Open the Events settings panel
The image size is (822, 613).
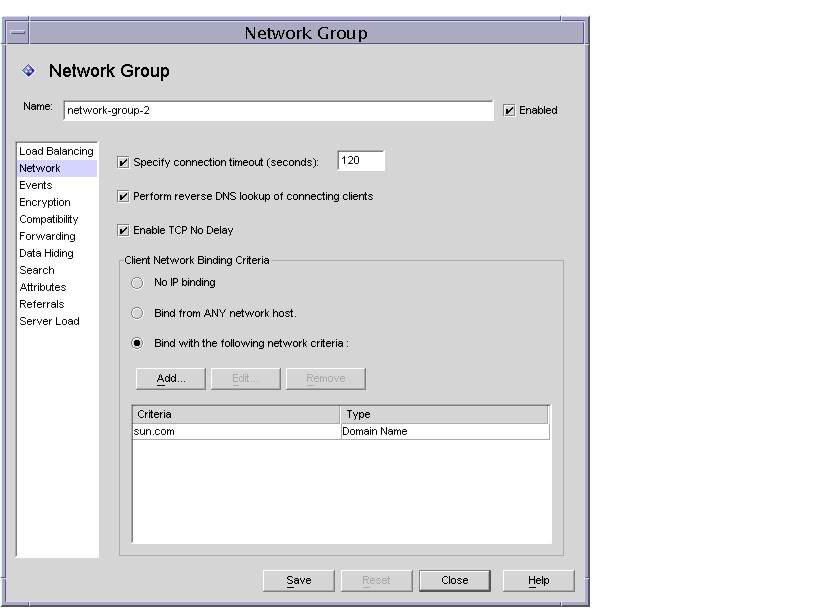point(36,185)
